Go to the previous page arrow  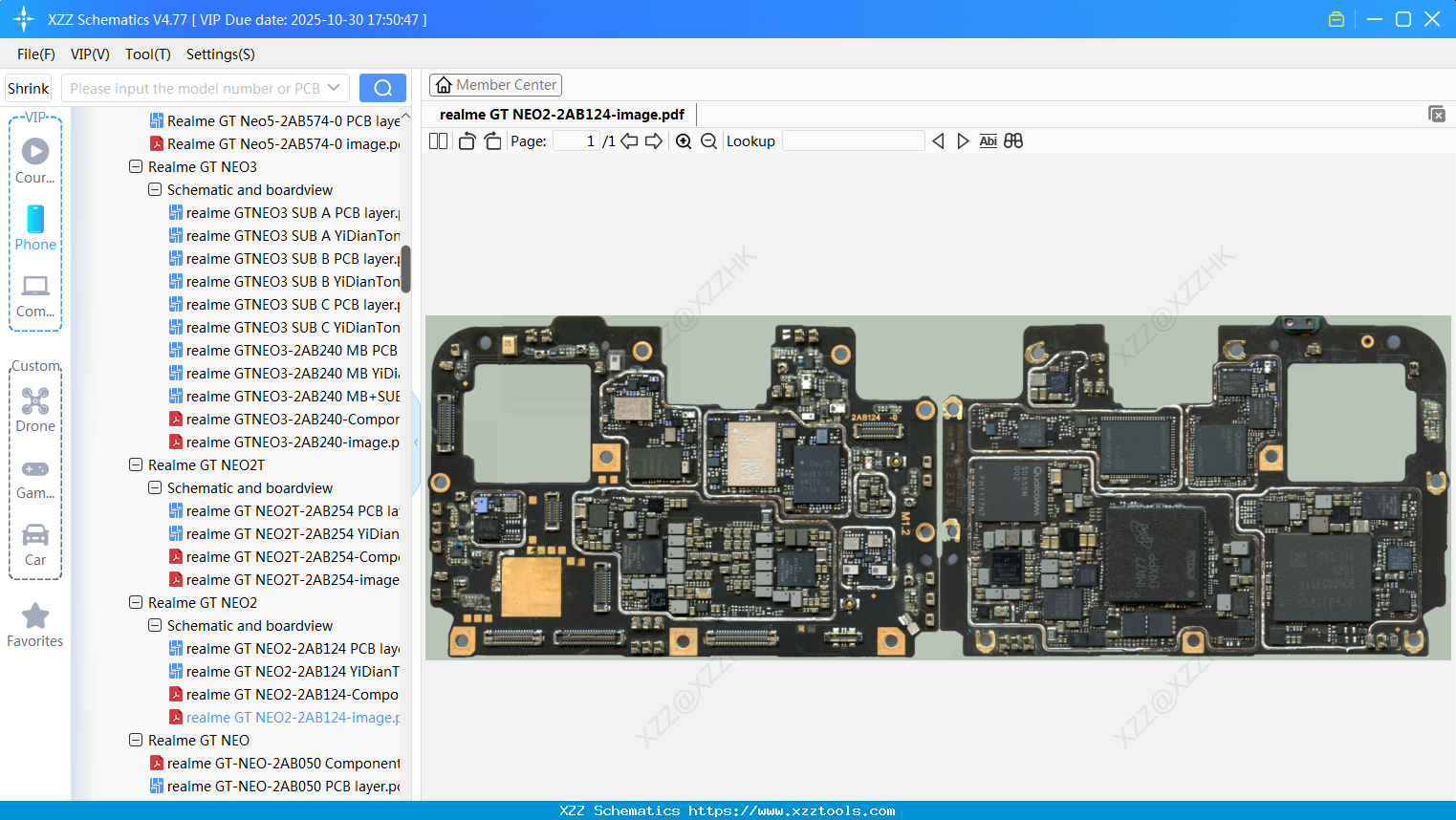tap(629, 141)
